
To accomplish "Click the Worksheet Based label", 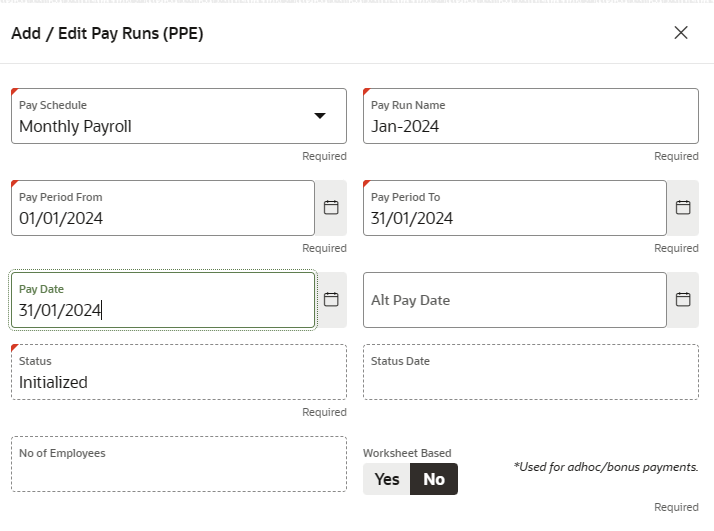I will [x=407, y=453].
